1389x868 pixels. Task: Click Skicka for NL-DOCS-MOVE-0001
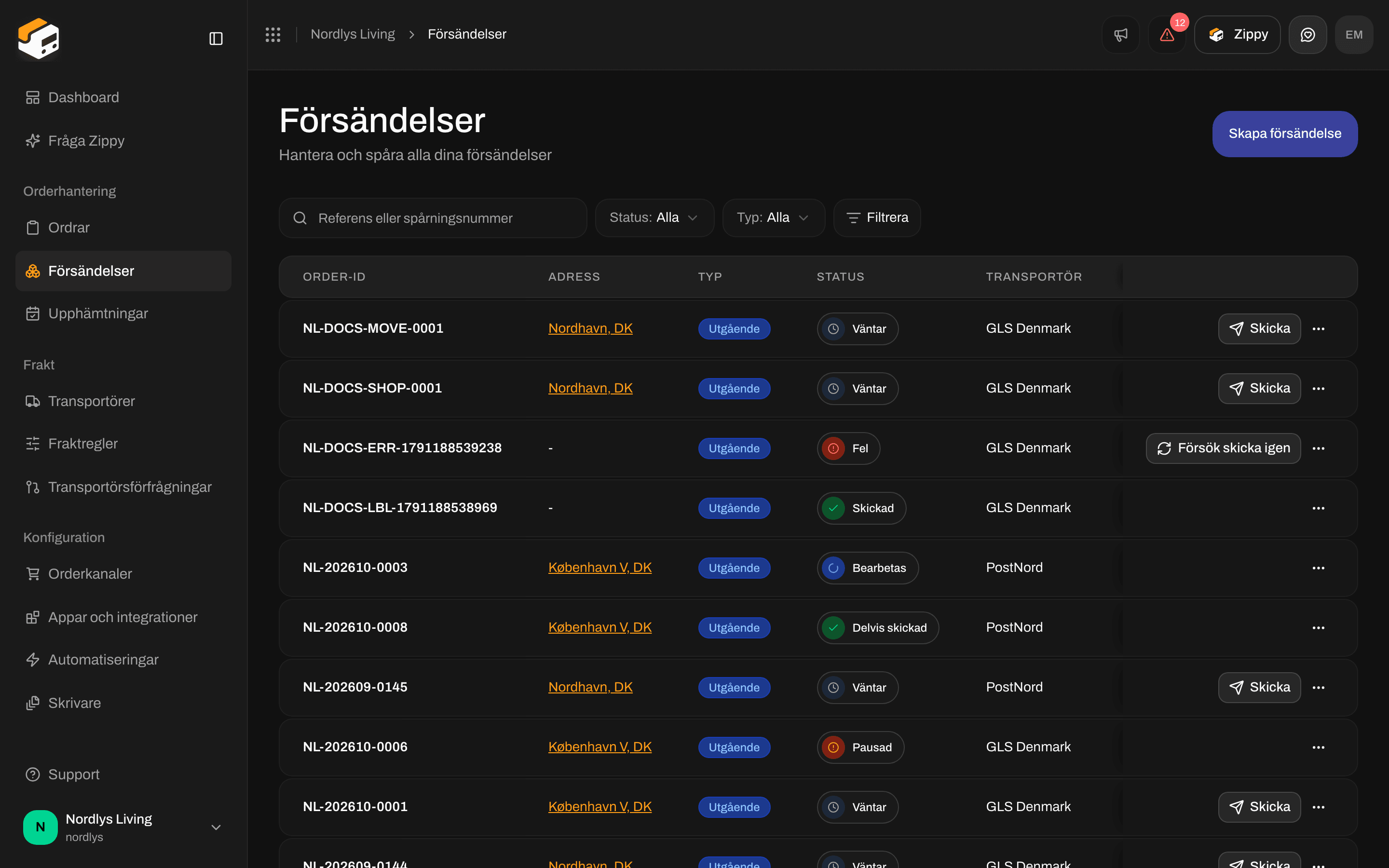(x=1259, y=329)
